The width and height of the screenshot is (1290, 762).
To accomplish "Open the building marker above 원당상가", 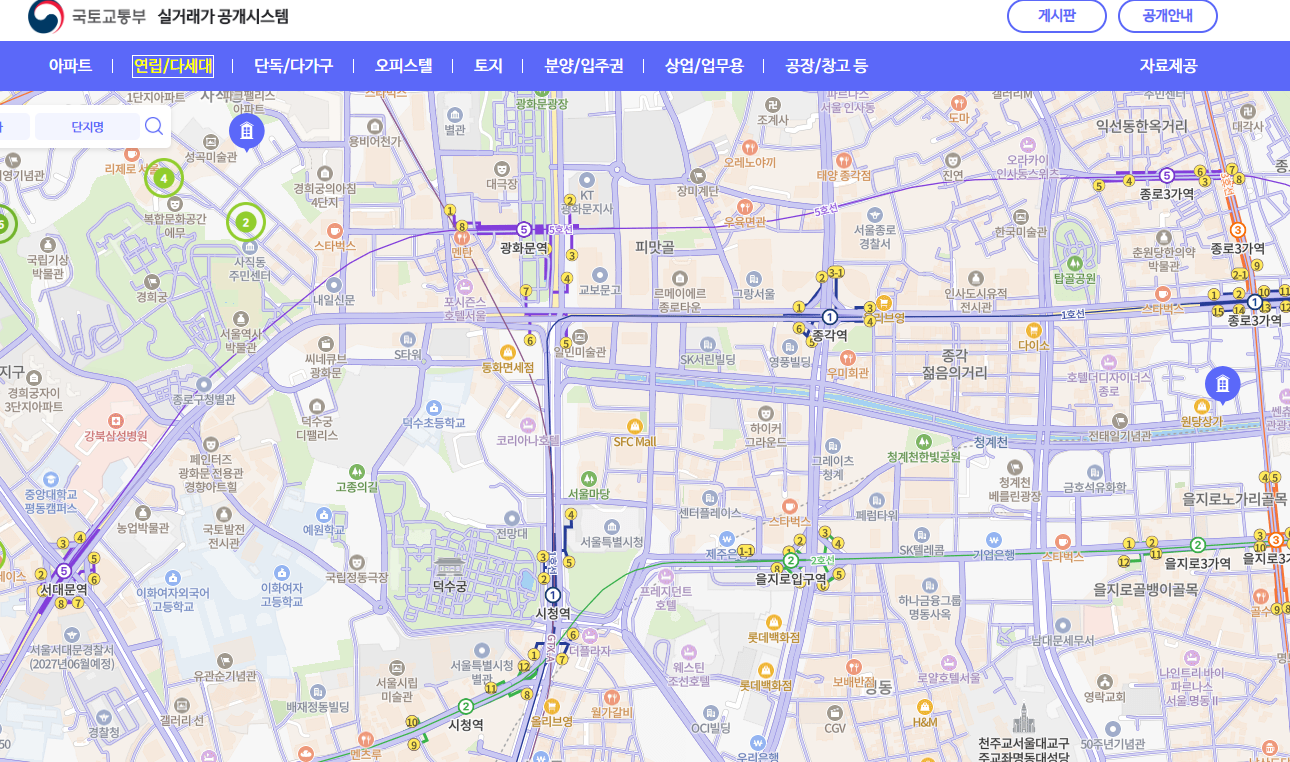I will 1222,385.
